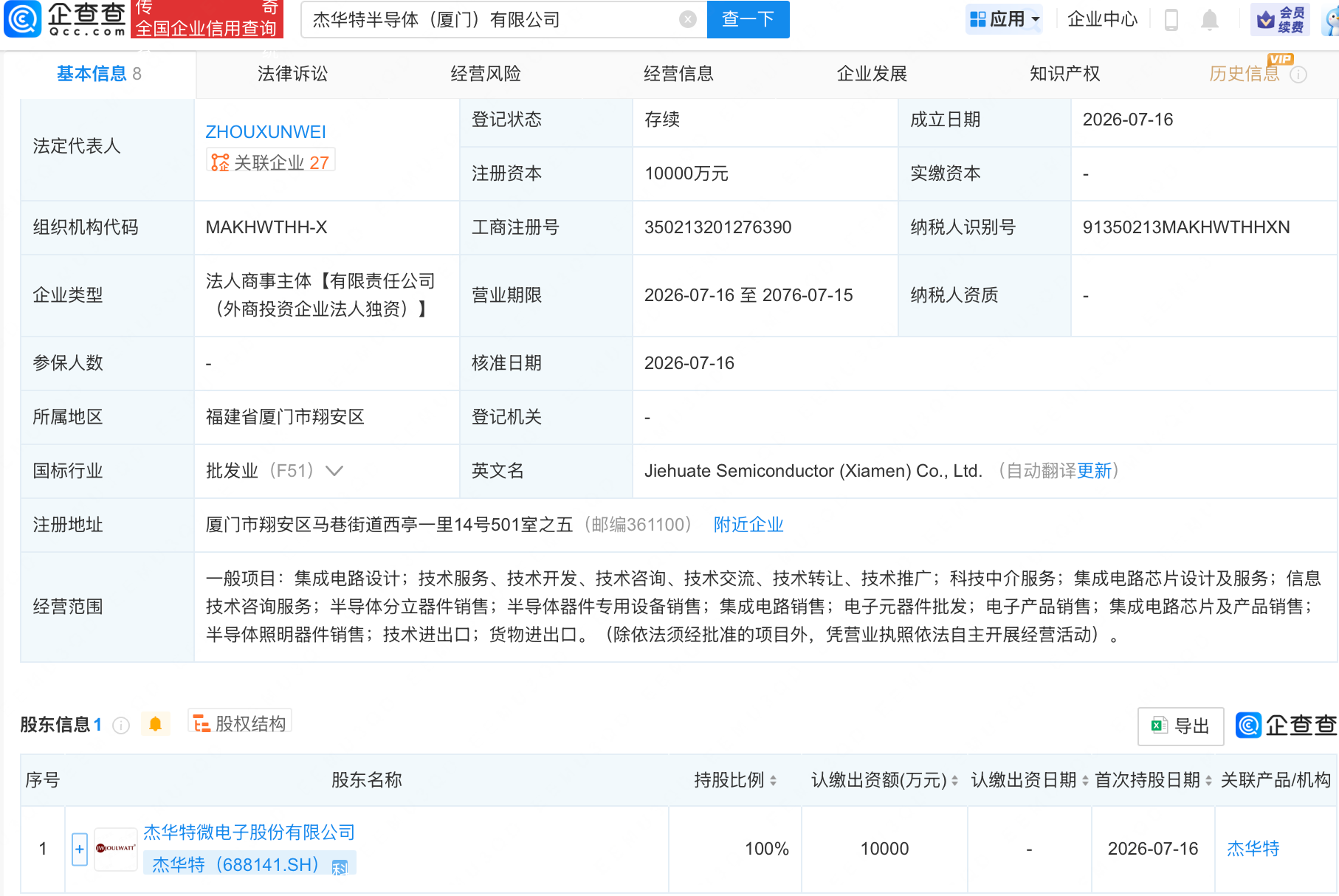Open the mobile phone app icon
The image size is (1339, 896).
click(x=1171, y=19)
